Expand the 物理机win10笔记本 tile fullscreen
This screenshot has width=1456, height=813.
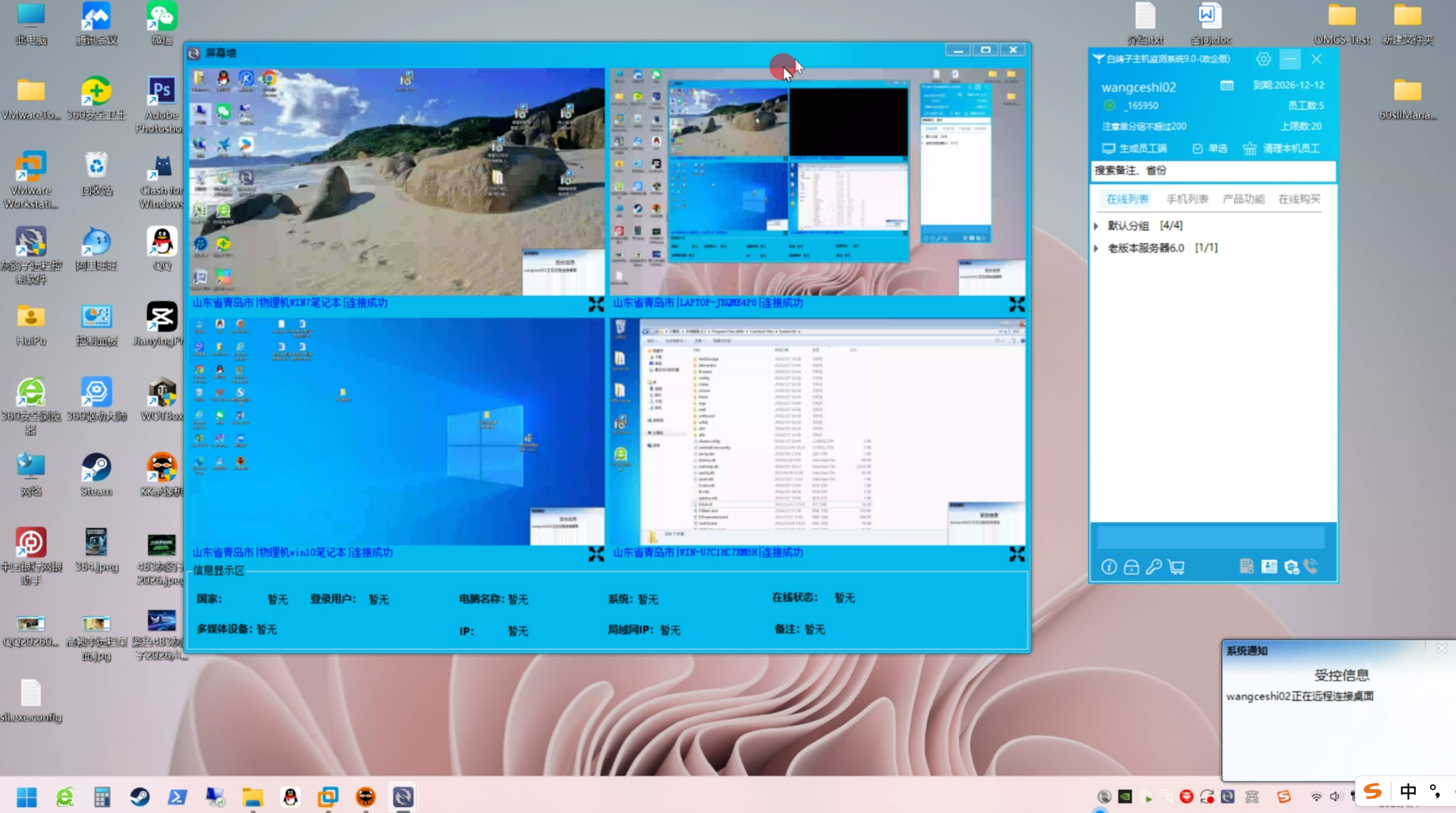click(596, 554)
